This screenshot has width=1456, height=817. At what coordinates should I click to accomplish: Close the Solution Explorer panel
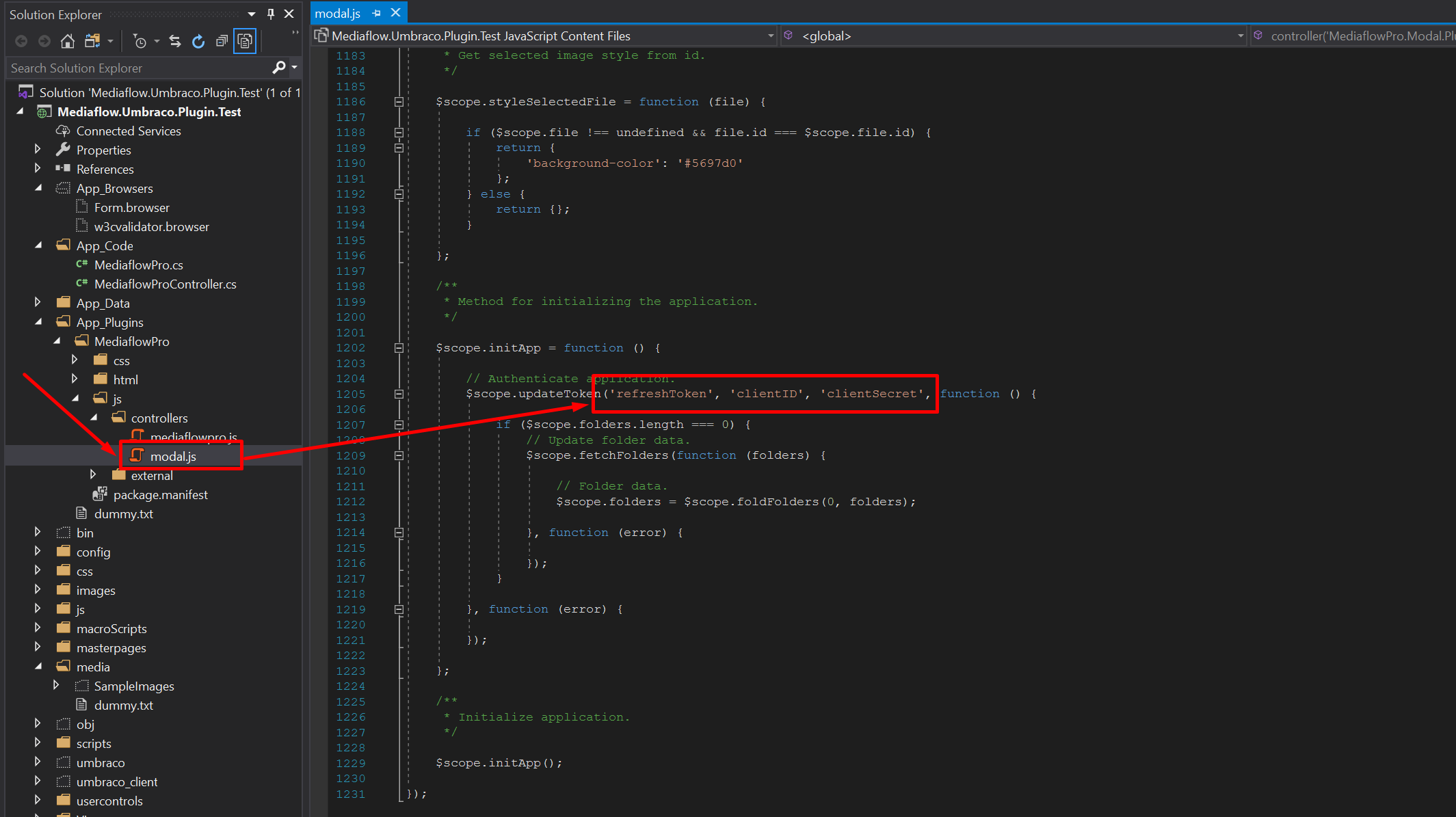click(289, 14)
